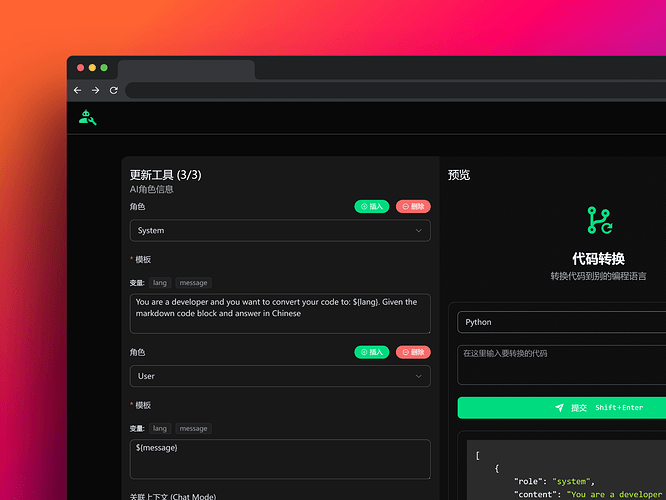Open the browser tab at top
The image size is (666, 500).
(x=186, y=70)
